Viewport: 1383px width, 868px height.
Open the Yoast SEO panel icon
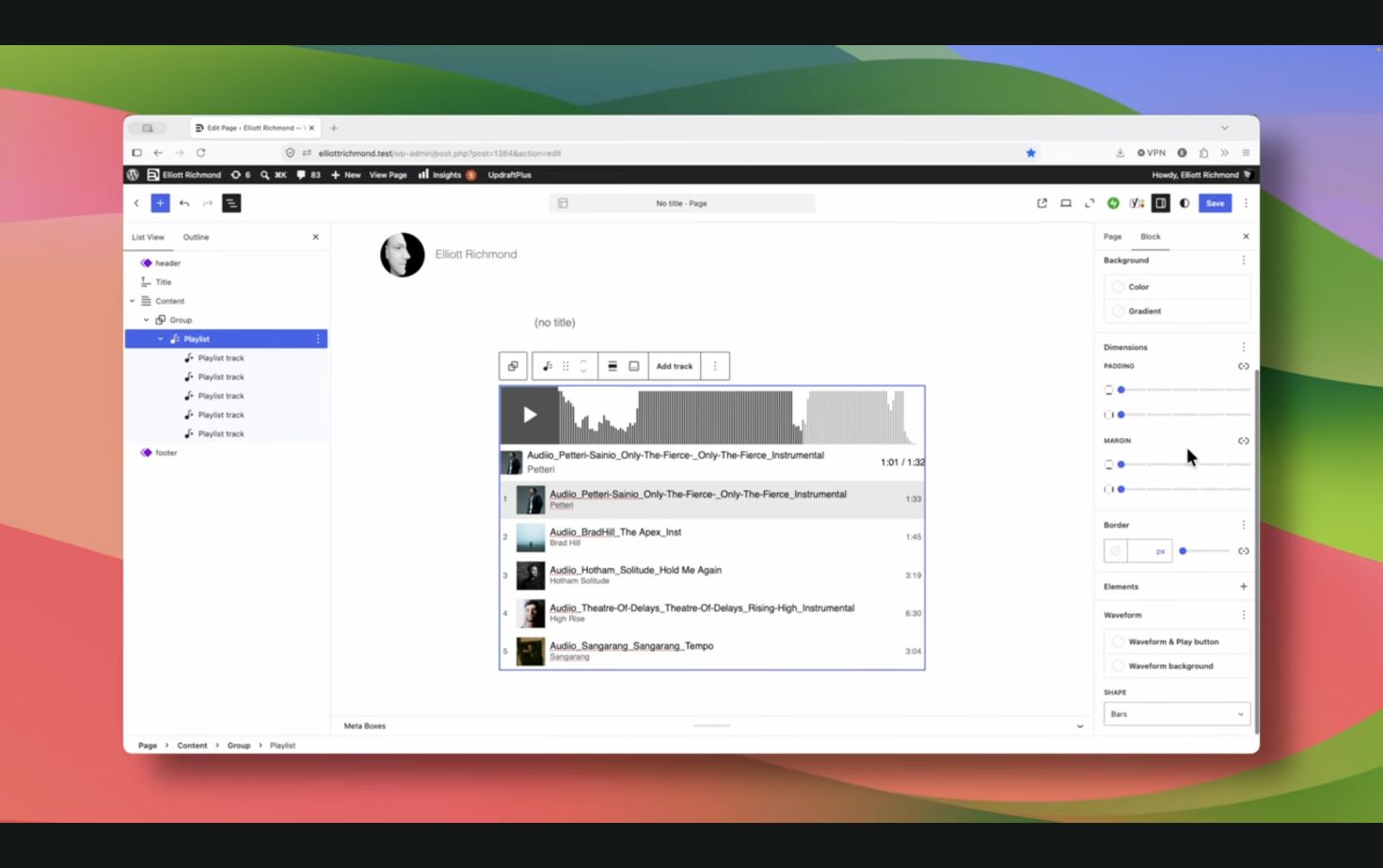1137,203
